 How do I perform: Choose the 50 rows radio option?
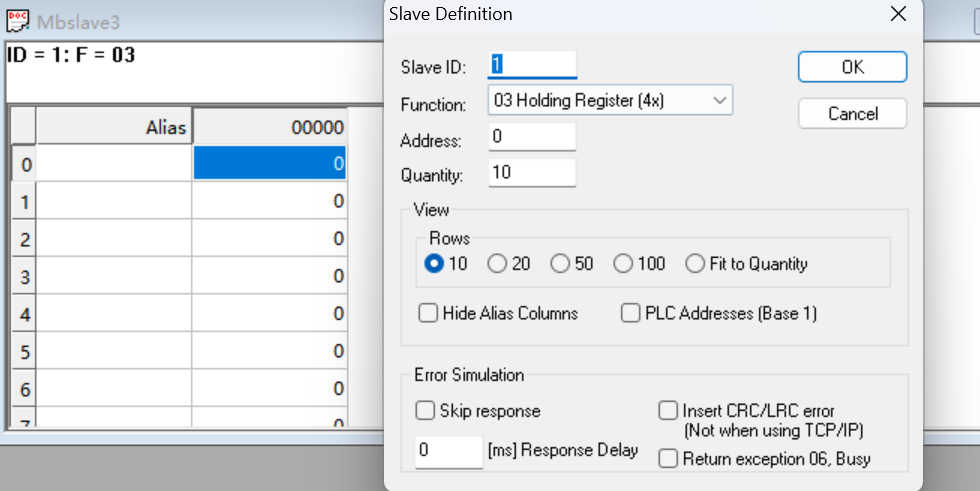[x=560, y=264]
